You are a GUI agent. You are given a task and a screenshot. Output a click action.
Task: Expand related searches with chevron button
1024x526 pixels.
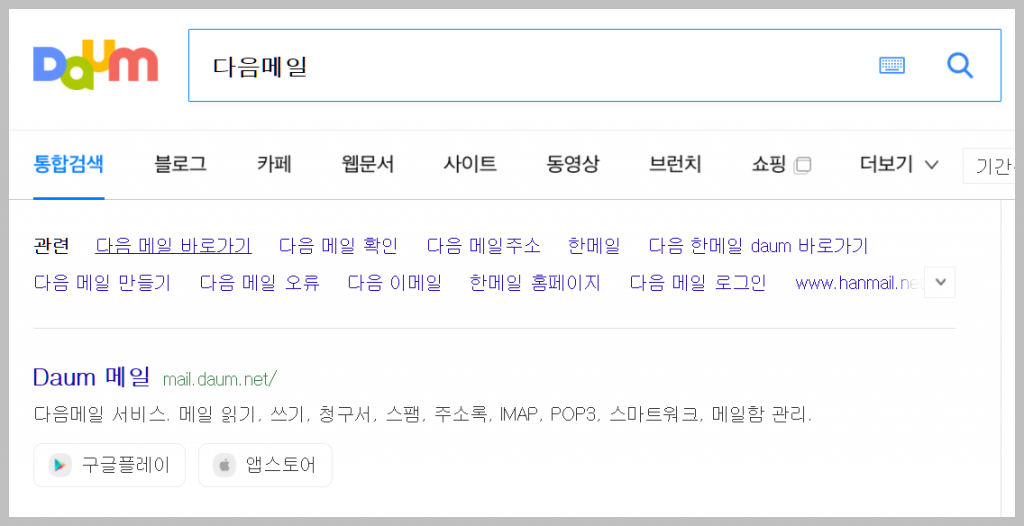940,282
